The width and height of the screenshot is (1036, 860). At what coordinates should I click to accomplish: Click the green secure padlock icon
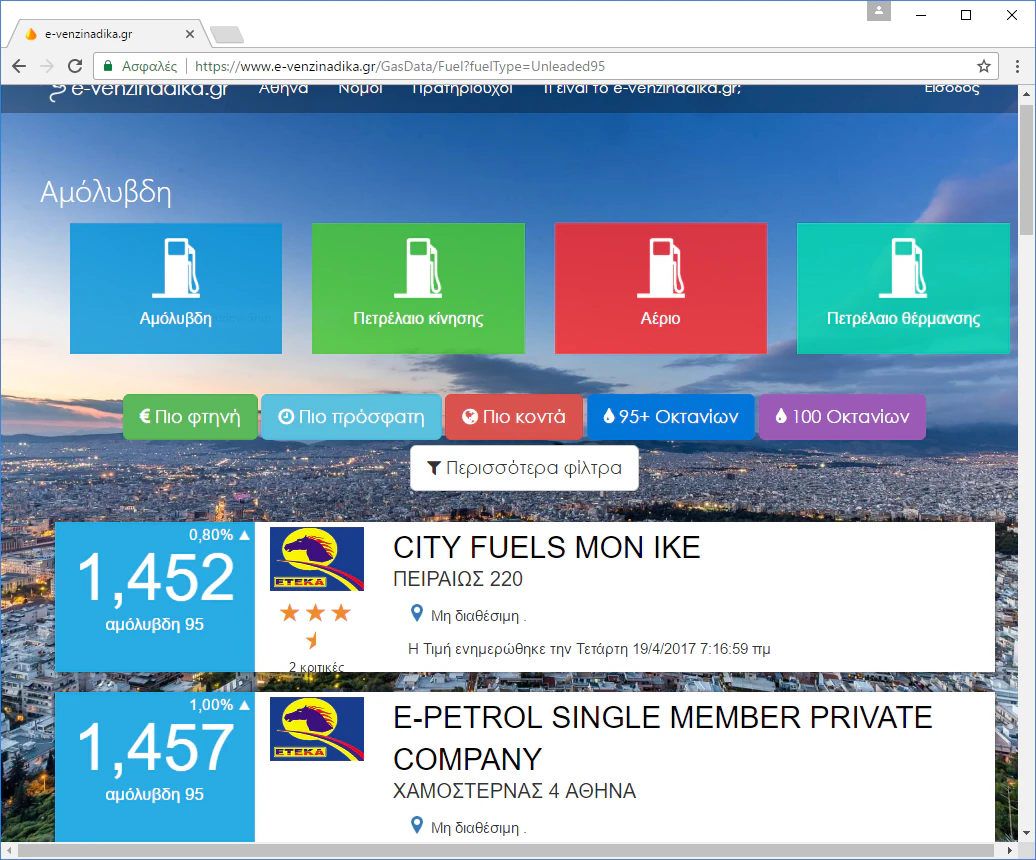(108, 66)
